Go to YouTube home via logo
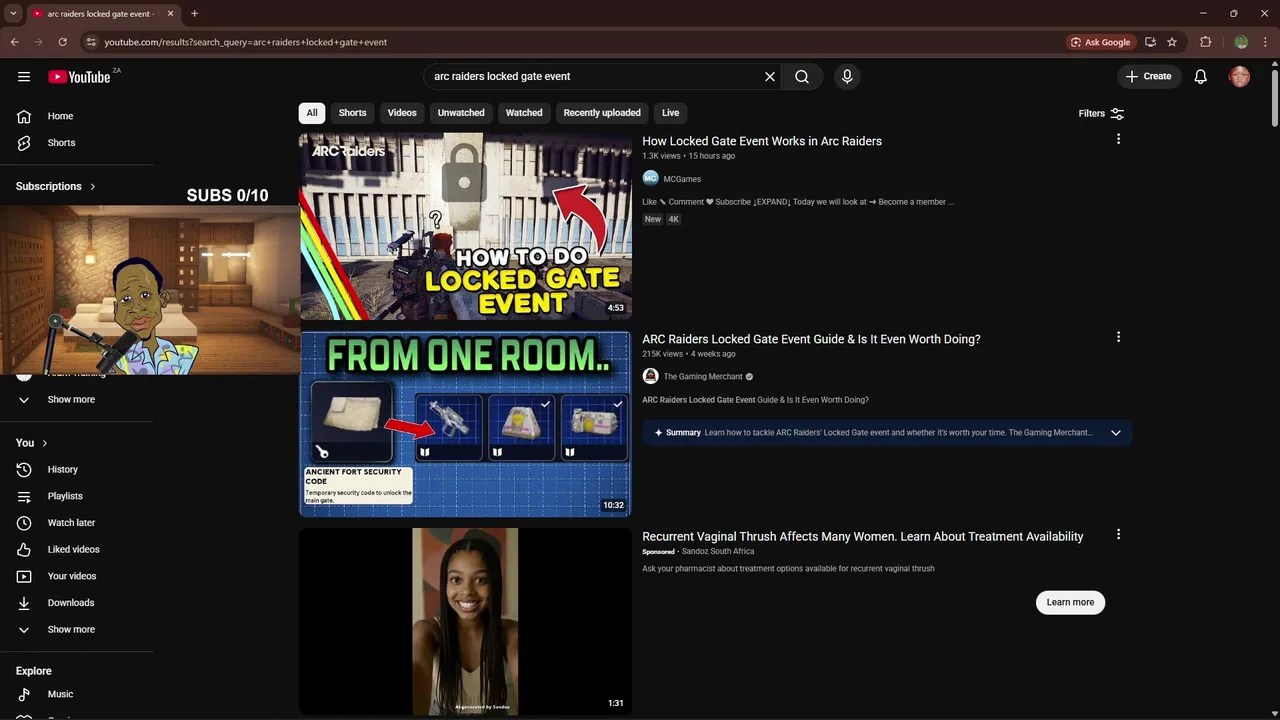Image resolution: width=1280 pixels, height=720 pixels. (79, 77)
